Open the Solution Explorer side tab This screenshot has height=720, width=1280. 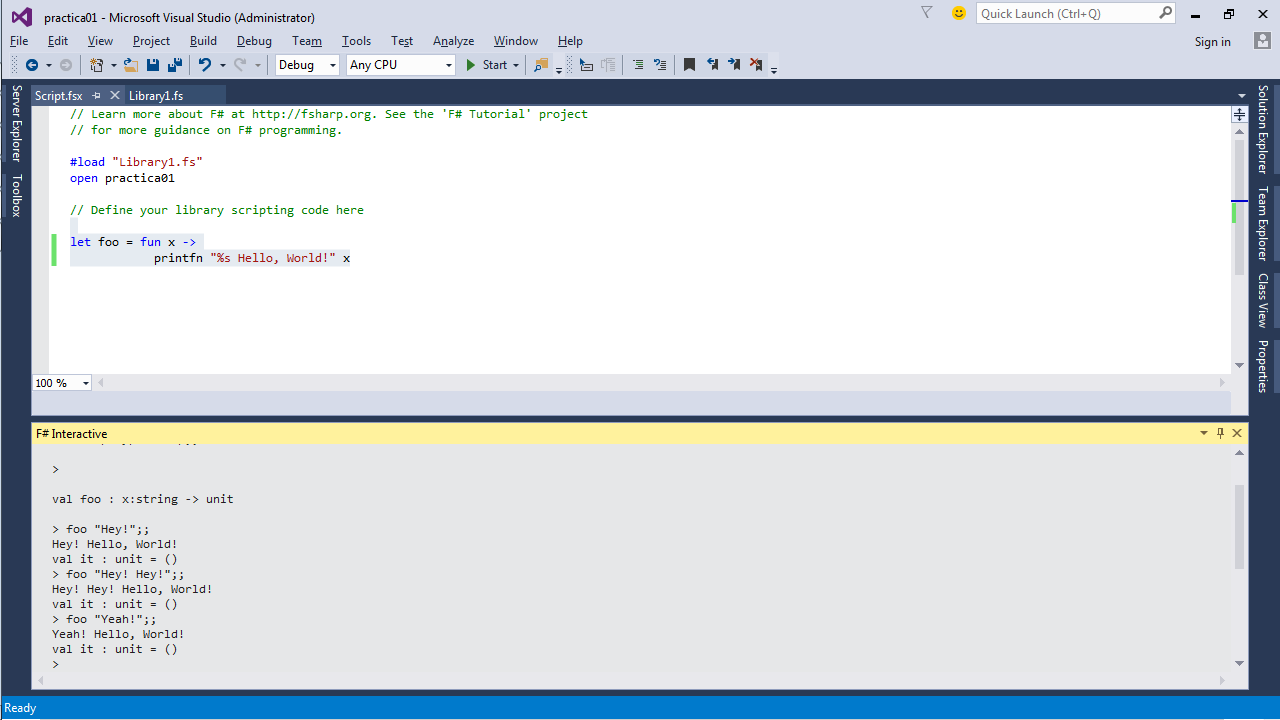(x=1263, y=129)
